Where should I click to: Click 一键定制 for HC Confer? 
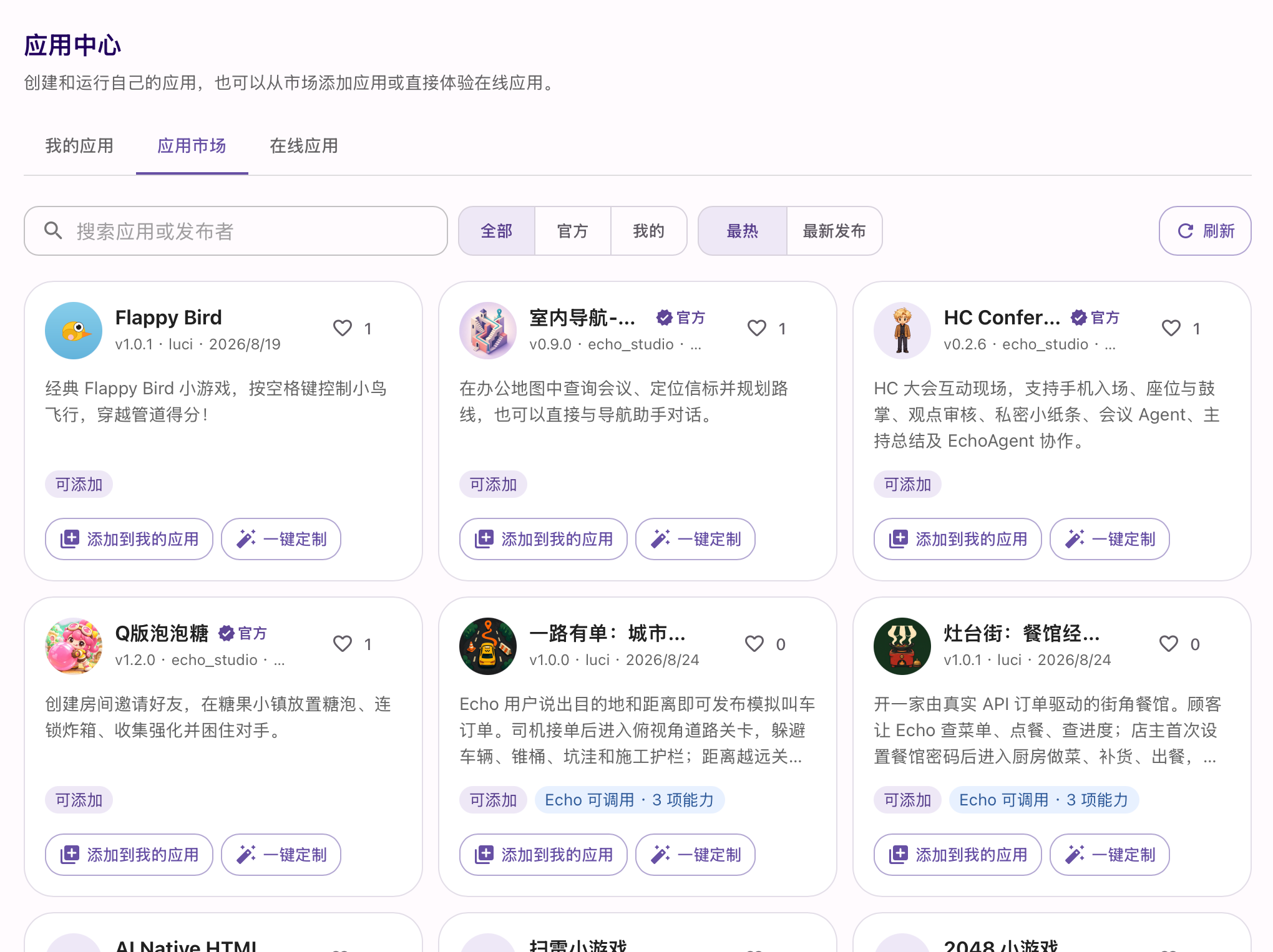pos(1110,539)
